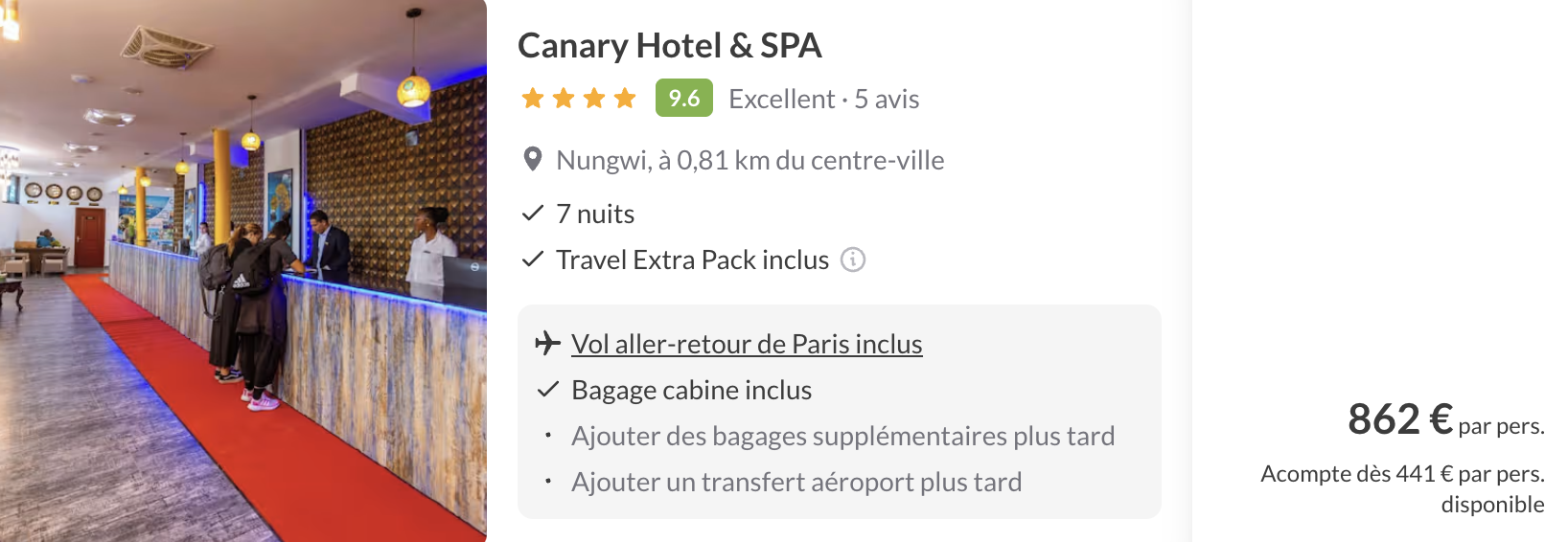Click the Travel Extra Pack info icon

(853, 260)
